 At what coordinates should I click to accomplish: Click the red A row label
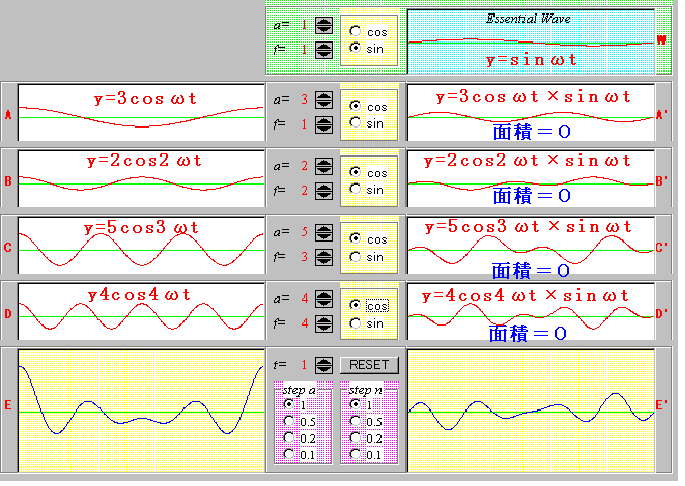tap(8, 115)
